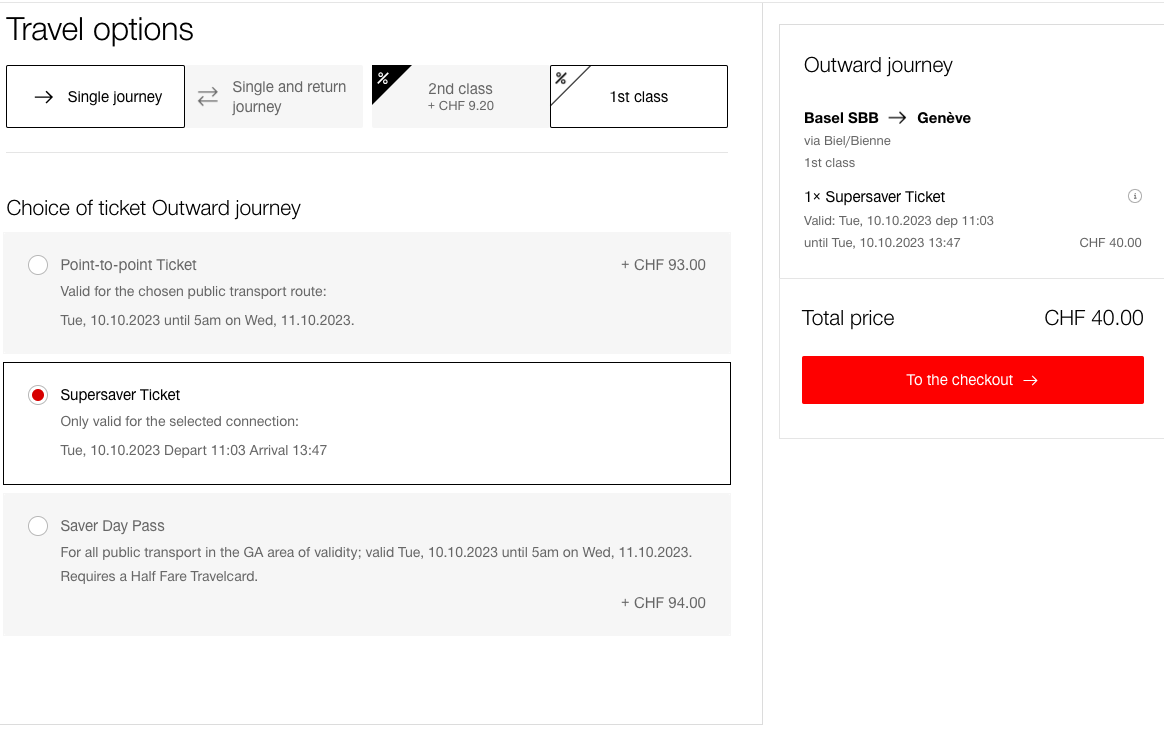Click the Saver Day Pass validity description
The image size is (1164, 748).
376,564
